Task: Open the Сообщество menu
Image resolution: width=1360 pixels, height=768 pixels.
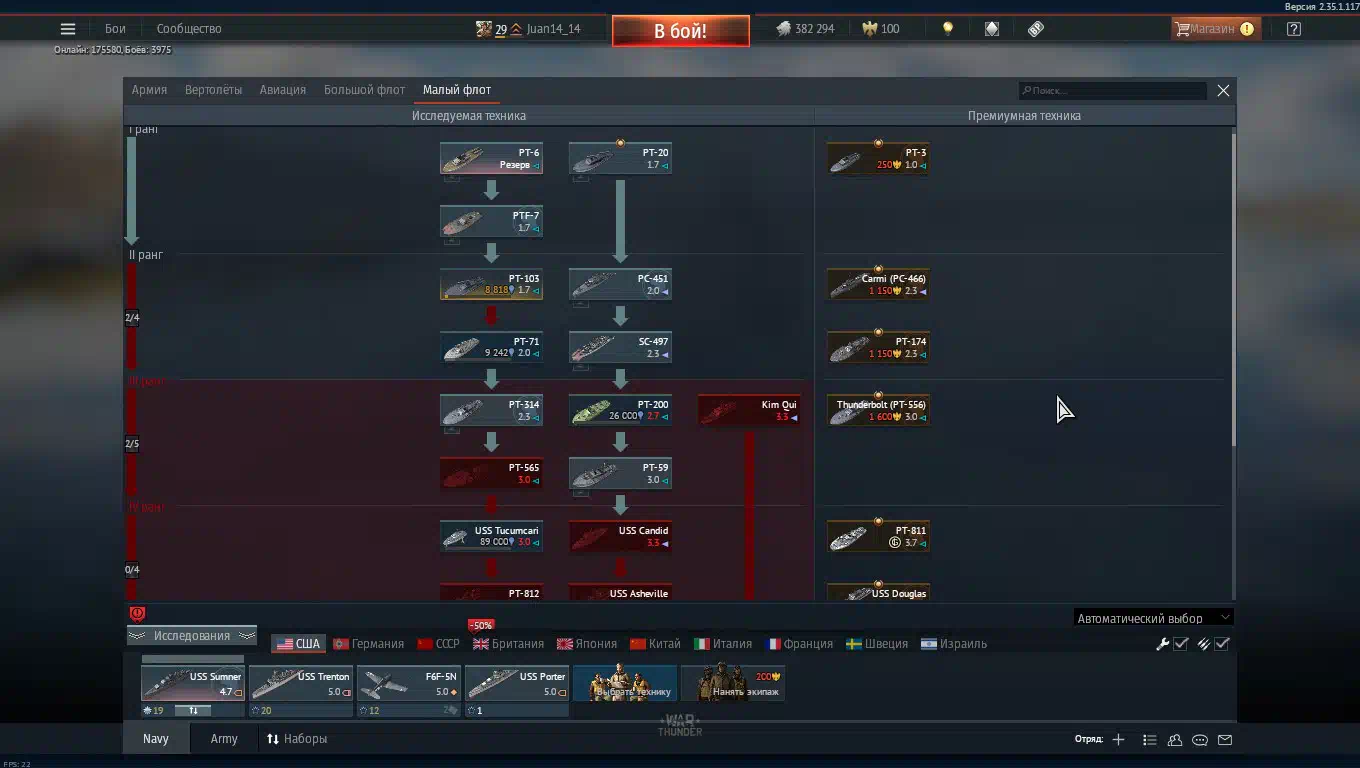Action: point(189,29)
